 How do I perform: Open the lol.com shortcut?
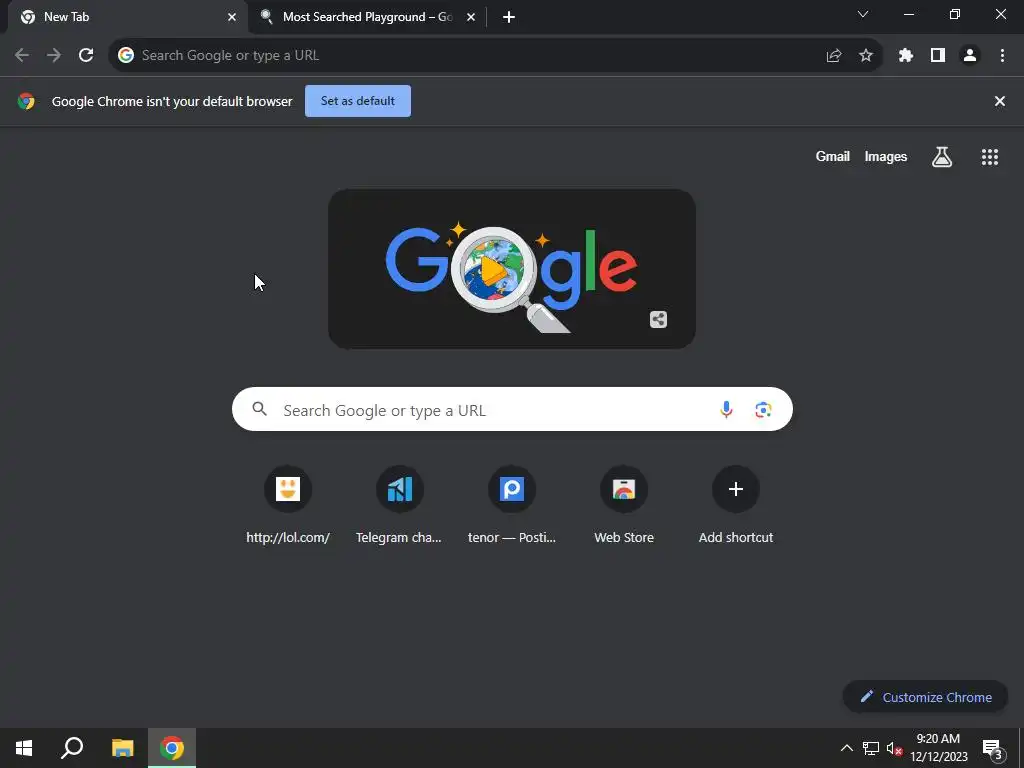(x=288, y=505)
